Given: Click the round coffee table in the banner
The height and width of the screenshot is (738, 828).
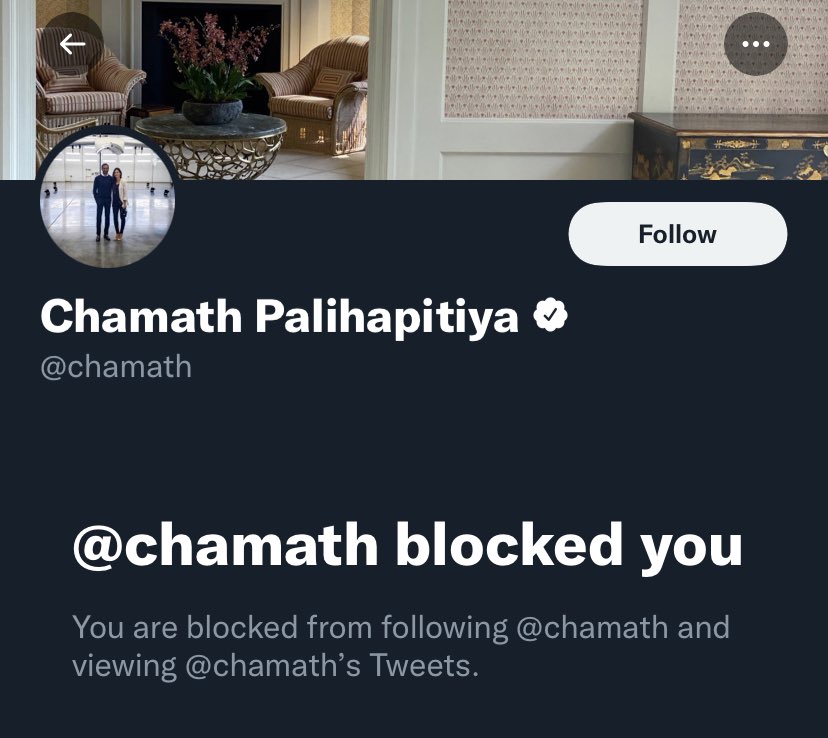Looking at the screenshot, I should pyautogui.click(x=211, y=145).
